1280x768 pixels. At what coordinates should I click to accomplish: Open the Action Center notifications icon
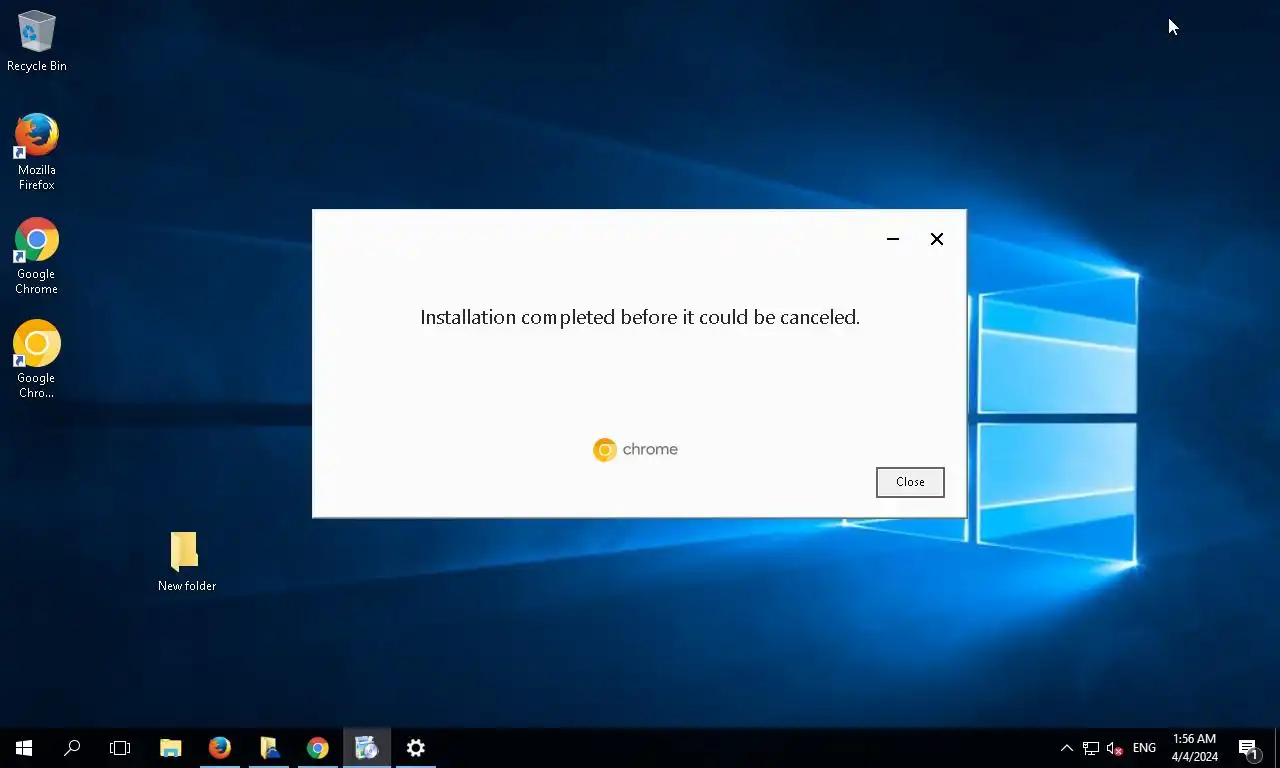click(x=1248, y=748)
